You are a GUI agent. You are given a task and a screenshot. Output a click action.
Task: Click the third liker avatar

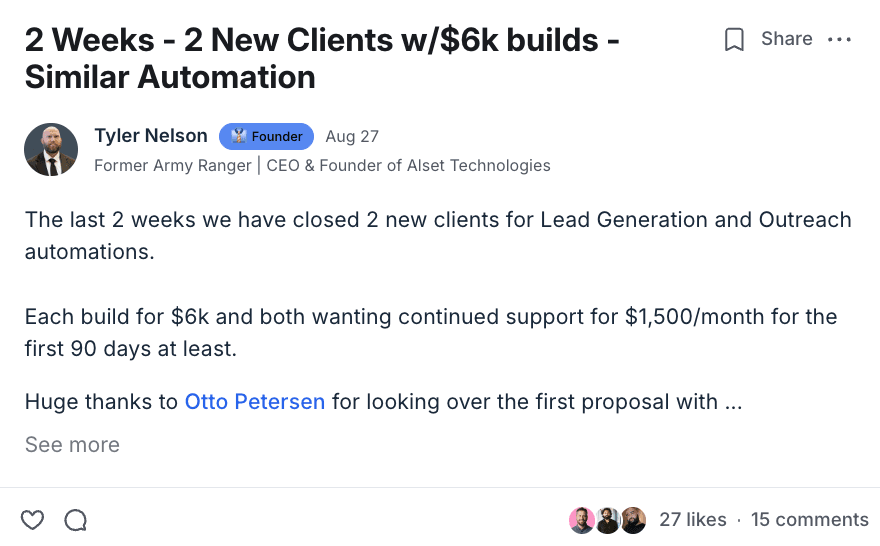pos(633,520)
